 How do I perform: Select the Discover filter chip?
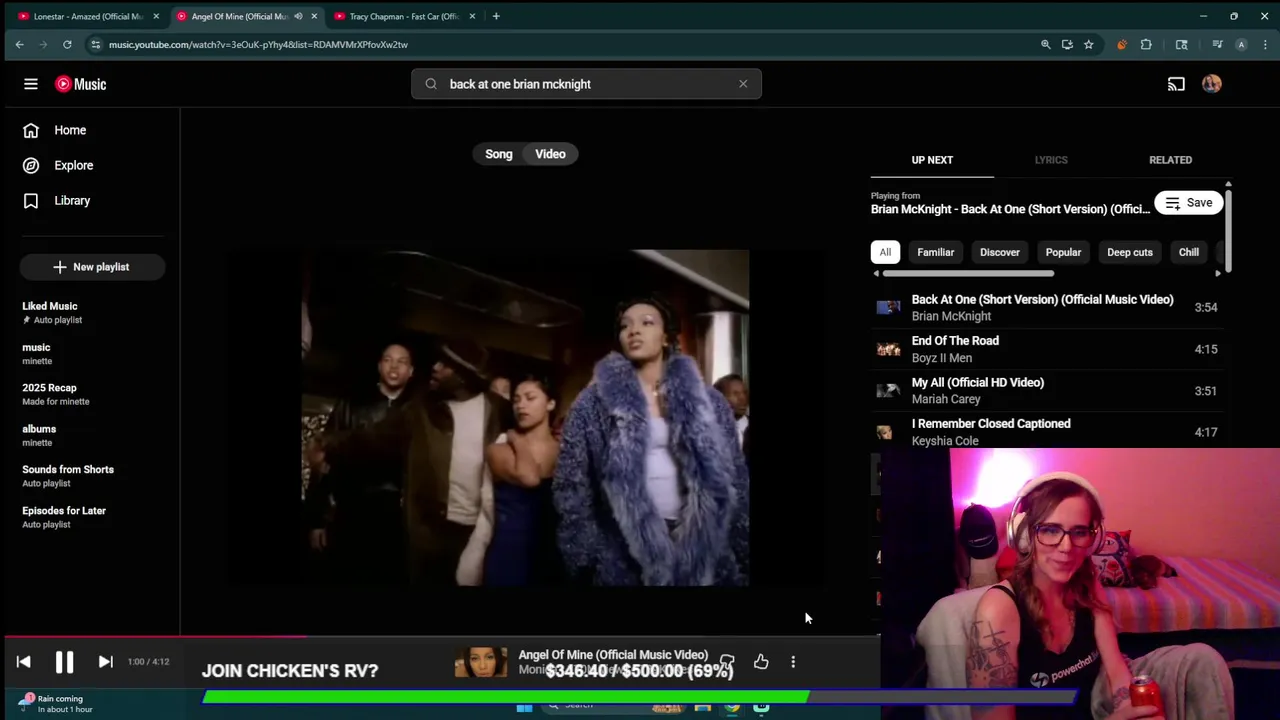pos(1000,252)
